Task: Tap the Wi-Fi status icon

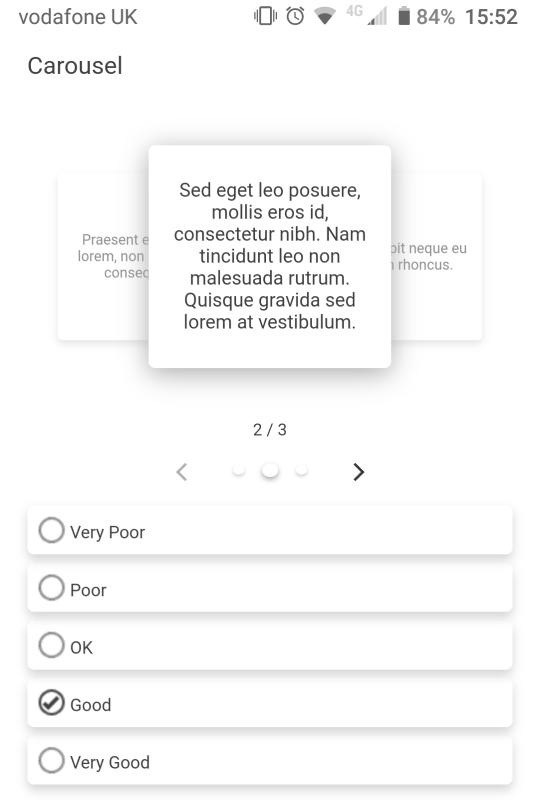Action: coord(325,16)
